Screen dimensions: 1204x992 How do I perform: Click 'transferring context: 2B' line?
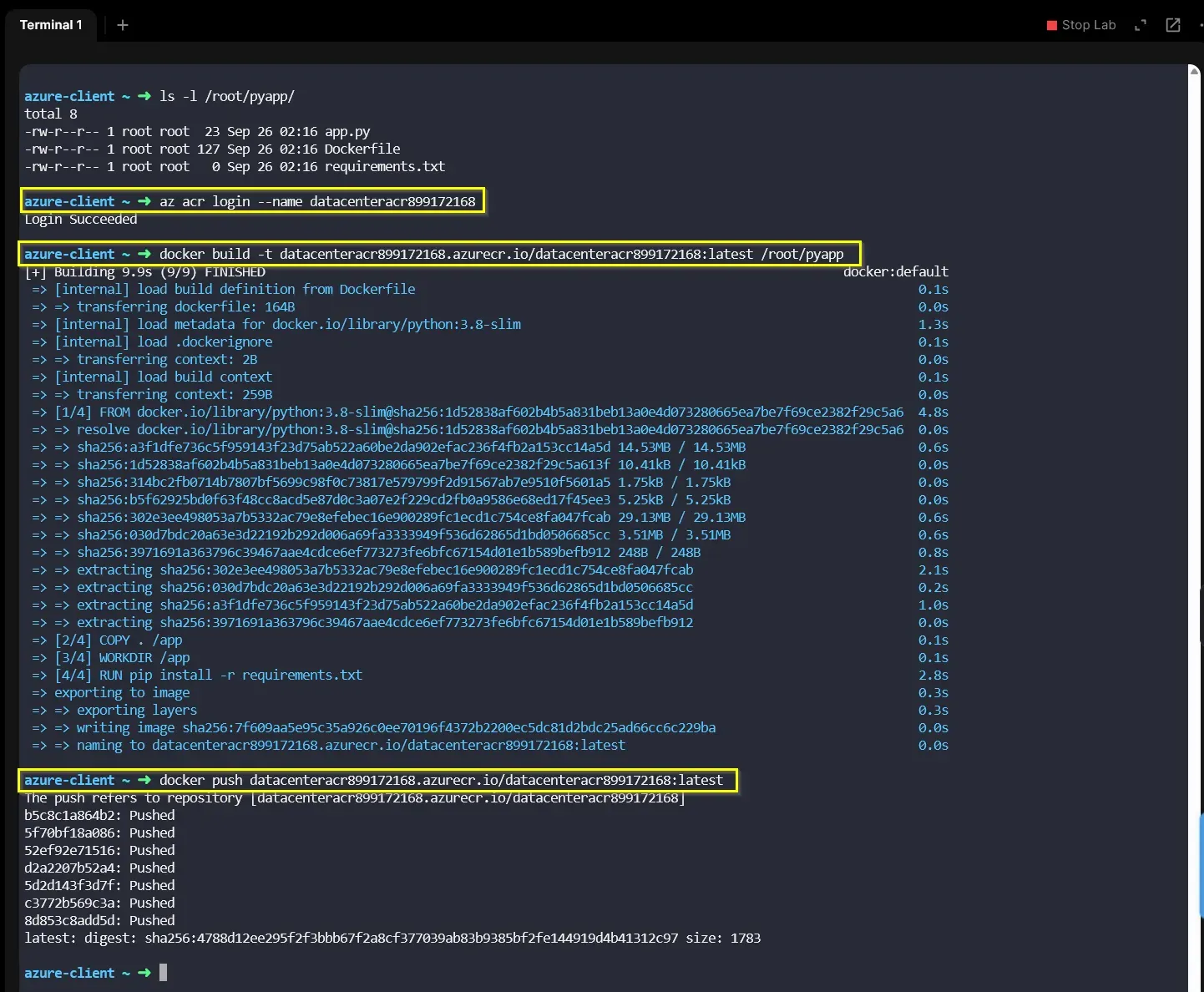pos(144,359)
